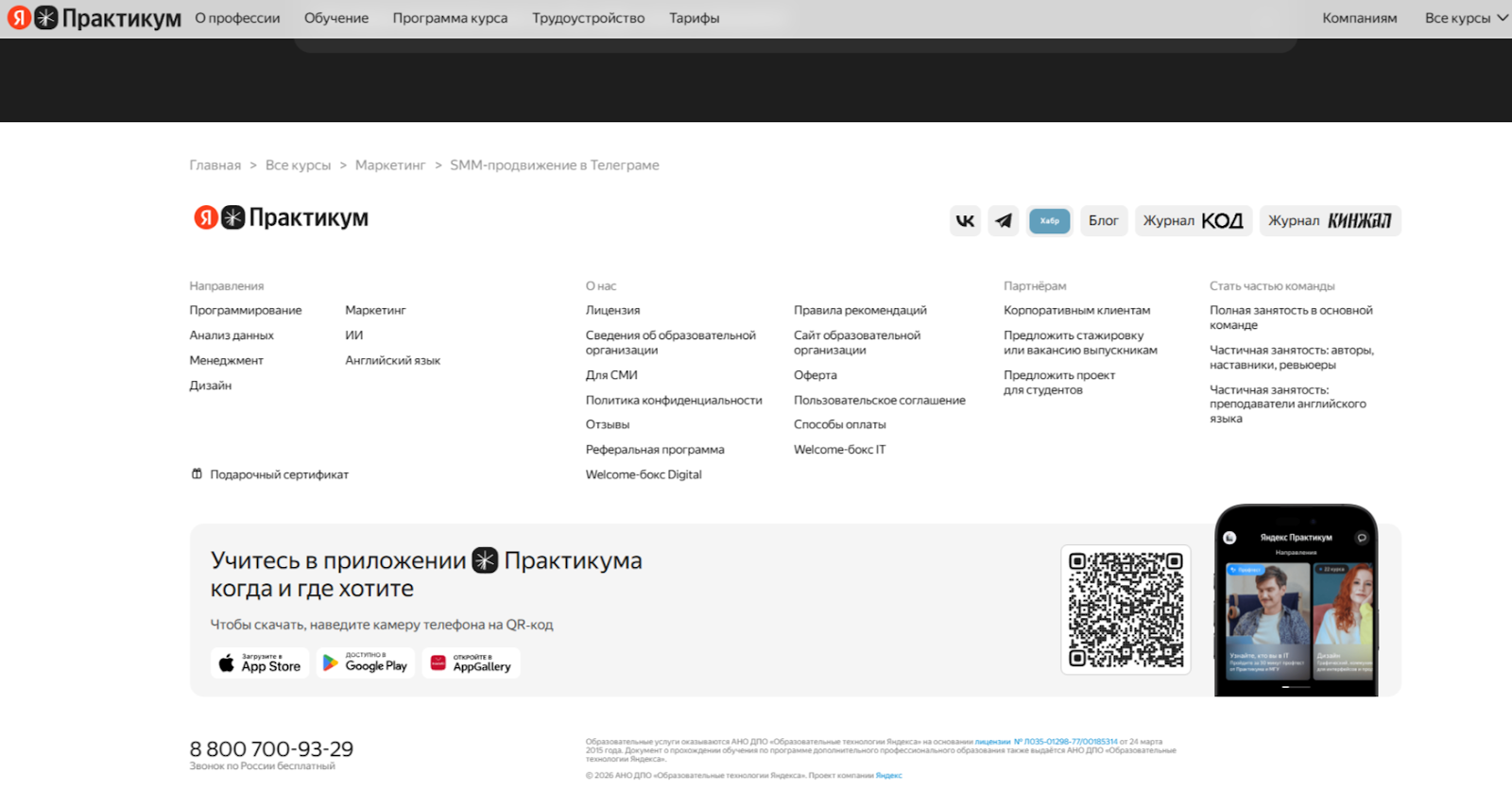This screenshot has width=1512, height=790.
Task: Open the Тарифы menu item
Action: point(694,18)
